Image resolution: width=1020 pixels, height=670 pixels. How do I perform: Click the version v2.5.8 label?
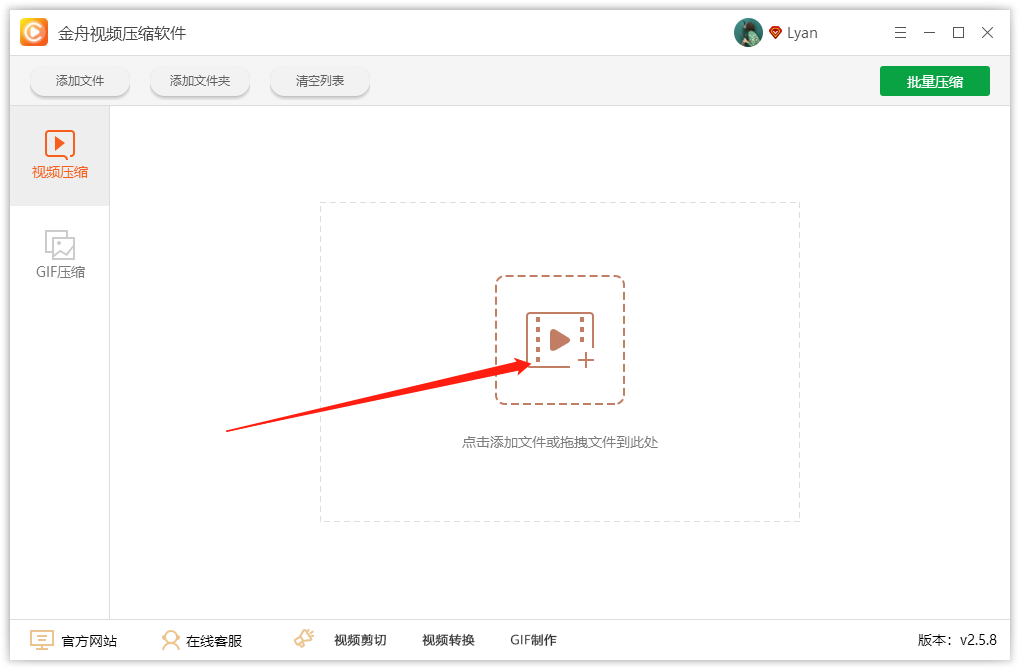(x=957, y=640)
